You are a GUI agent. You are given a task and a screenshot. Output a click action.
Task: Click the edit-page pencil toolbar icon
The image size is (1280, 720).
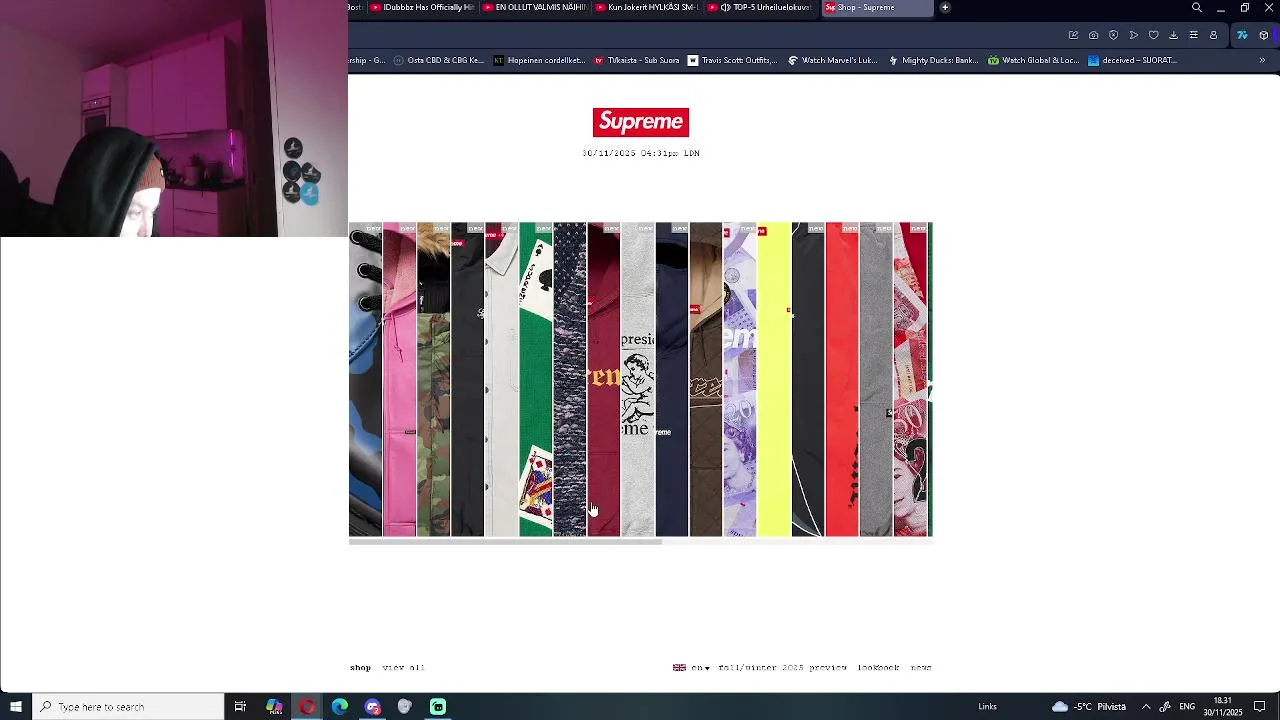pos(1073,35)
